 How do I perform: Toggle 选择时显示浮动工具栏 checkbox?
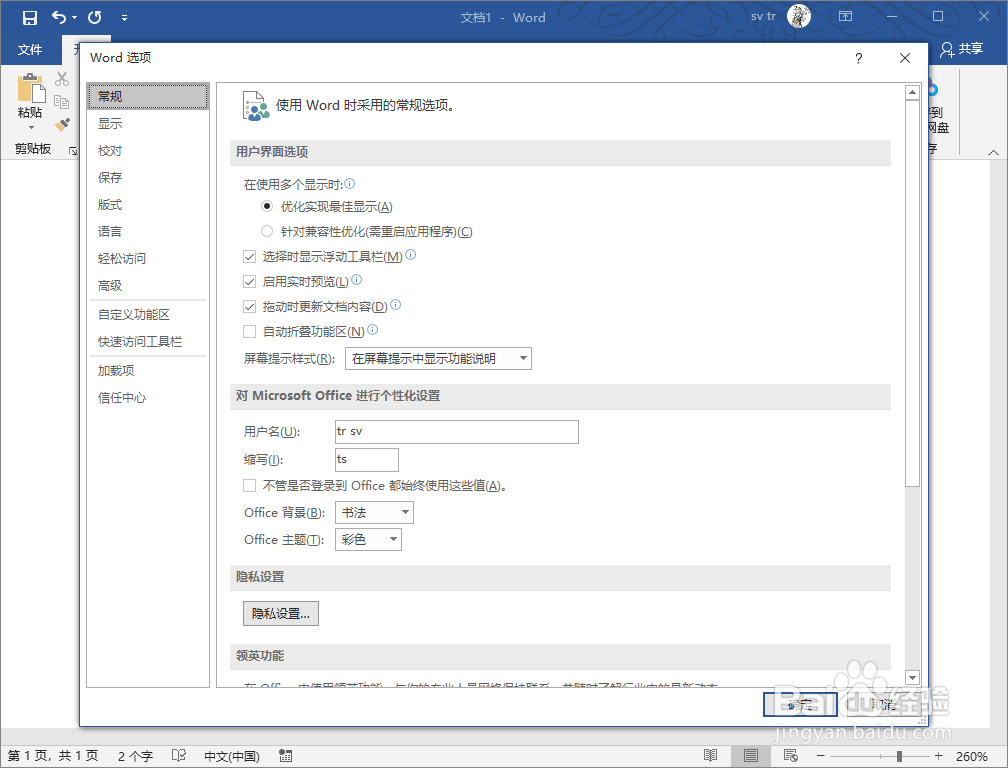(x=249, y=256)
